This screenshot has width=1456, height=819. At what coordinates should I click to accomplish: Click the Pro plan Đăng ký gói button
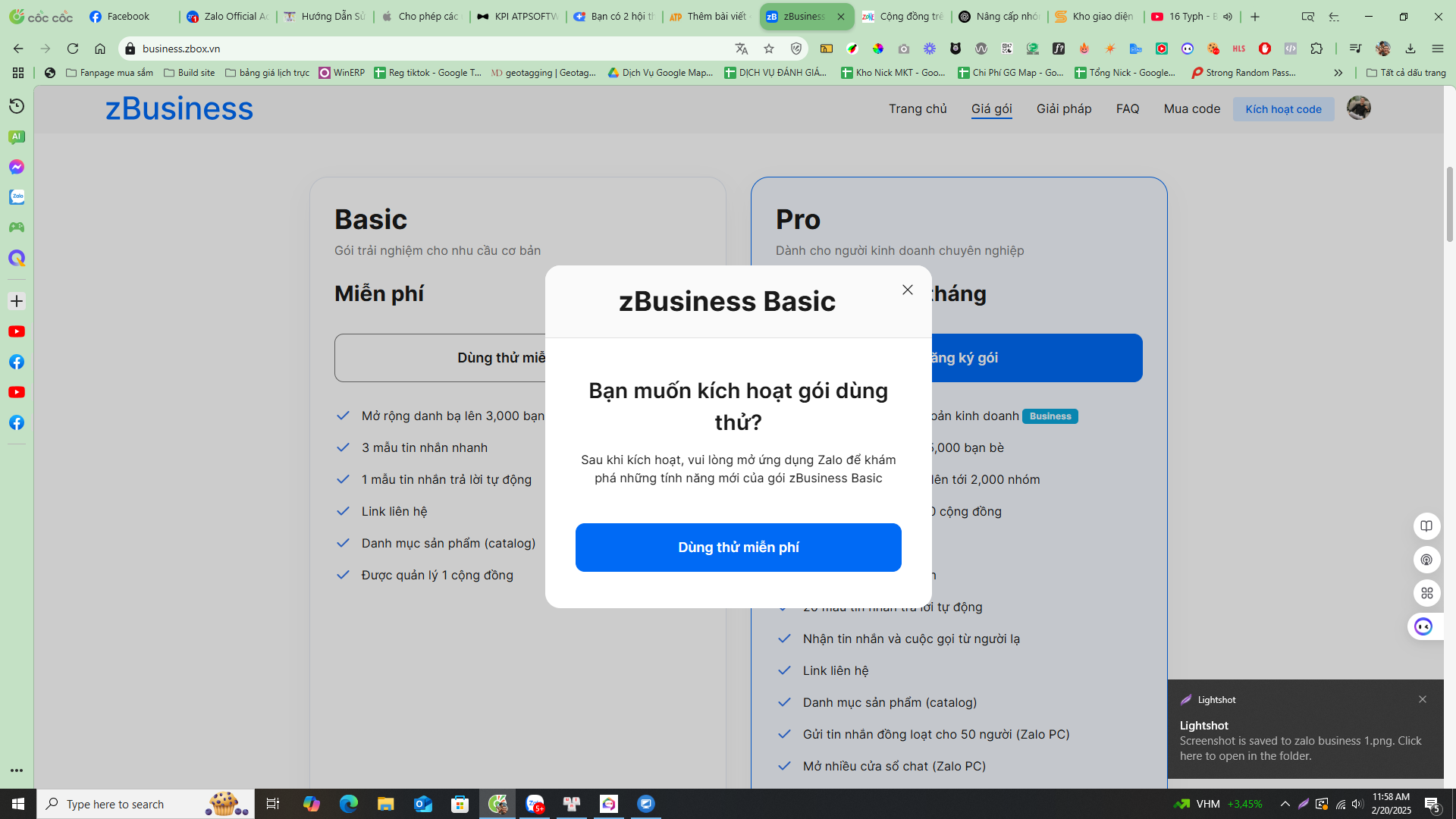pos(1036,358)
